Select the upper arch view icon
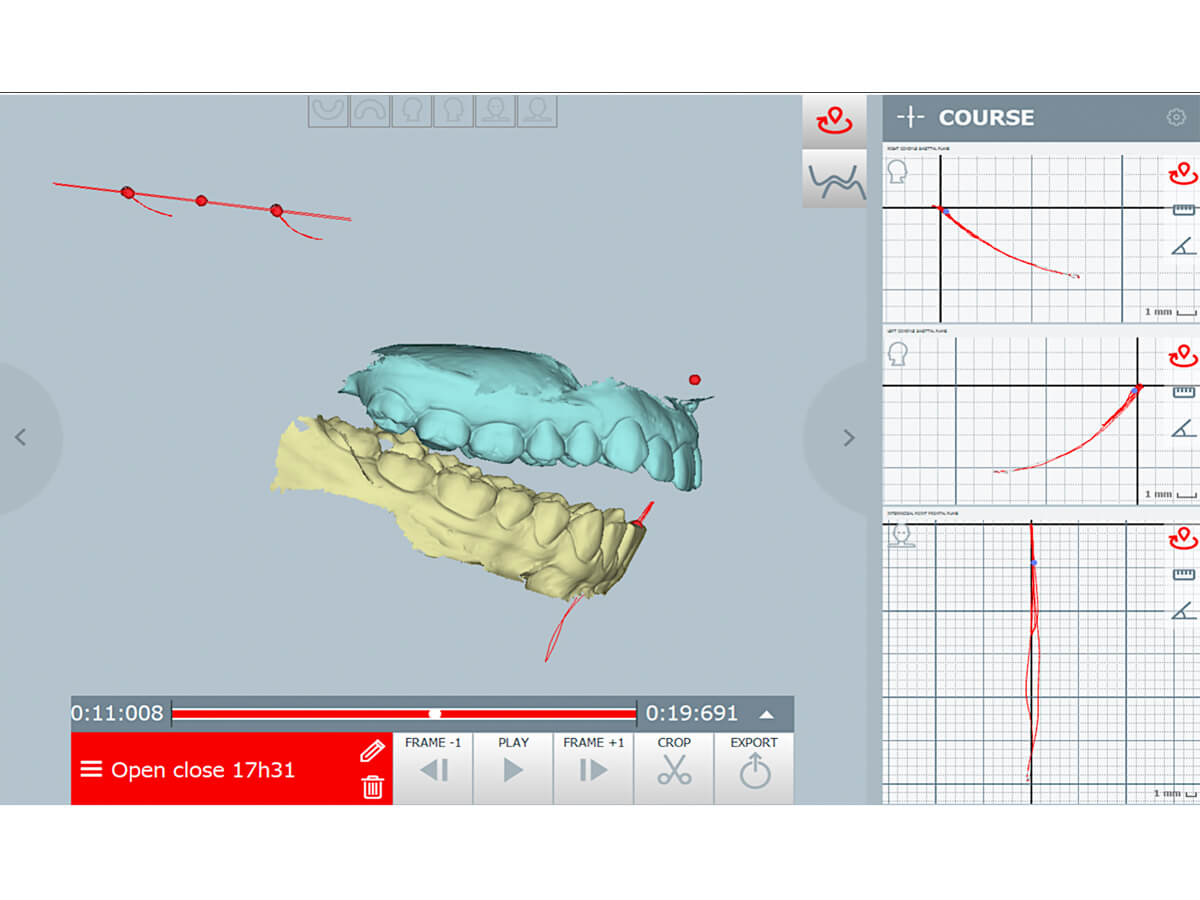This screenshot has width=1200, height=900. pos(370,111)
